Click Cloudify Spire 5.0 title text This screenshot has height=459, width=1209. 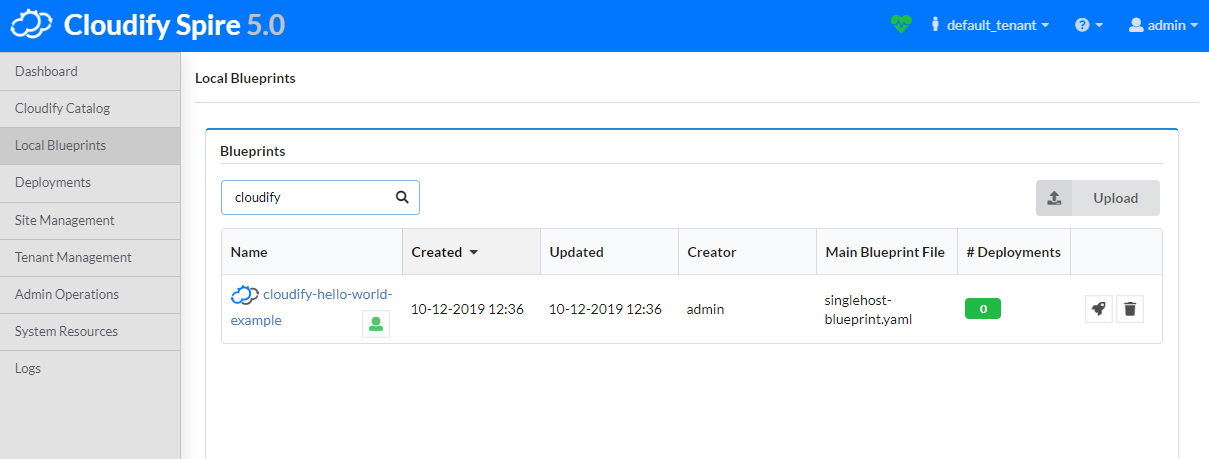(175, 25)
